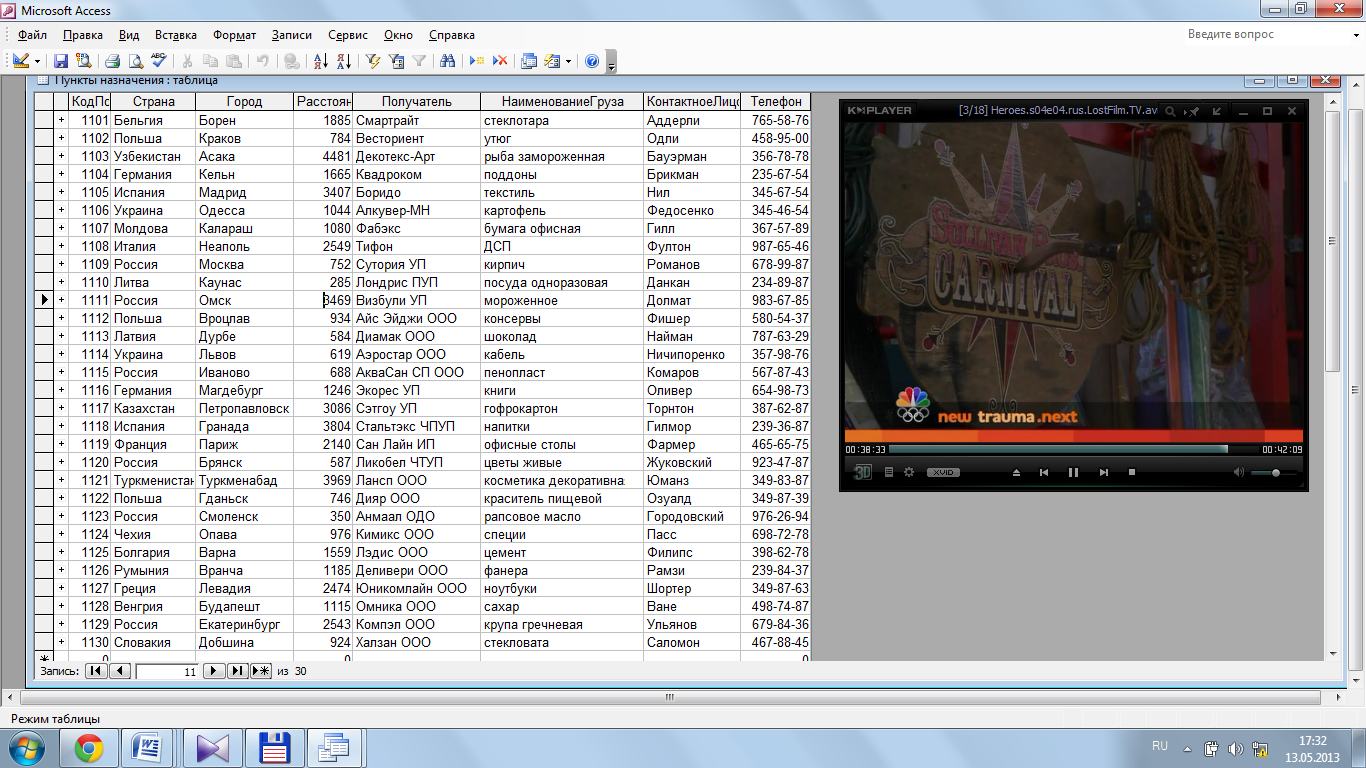1366x768 pixels.
Task: Expand subdatasheet for record 1117 Казахстан
Action: point(61,408)
